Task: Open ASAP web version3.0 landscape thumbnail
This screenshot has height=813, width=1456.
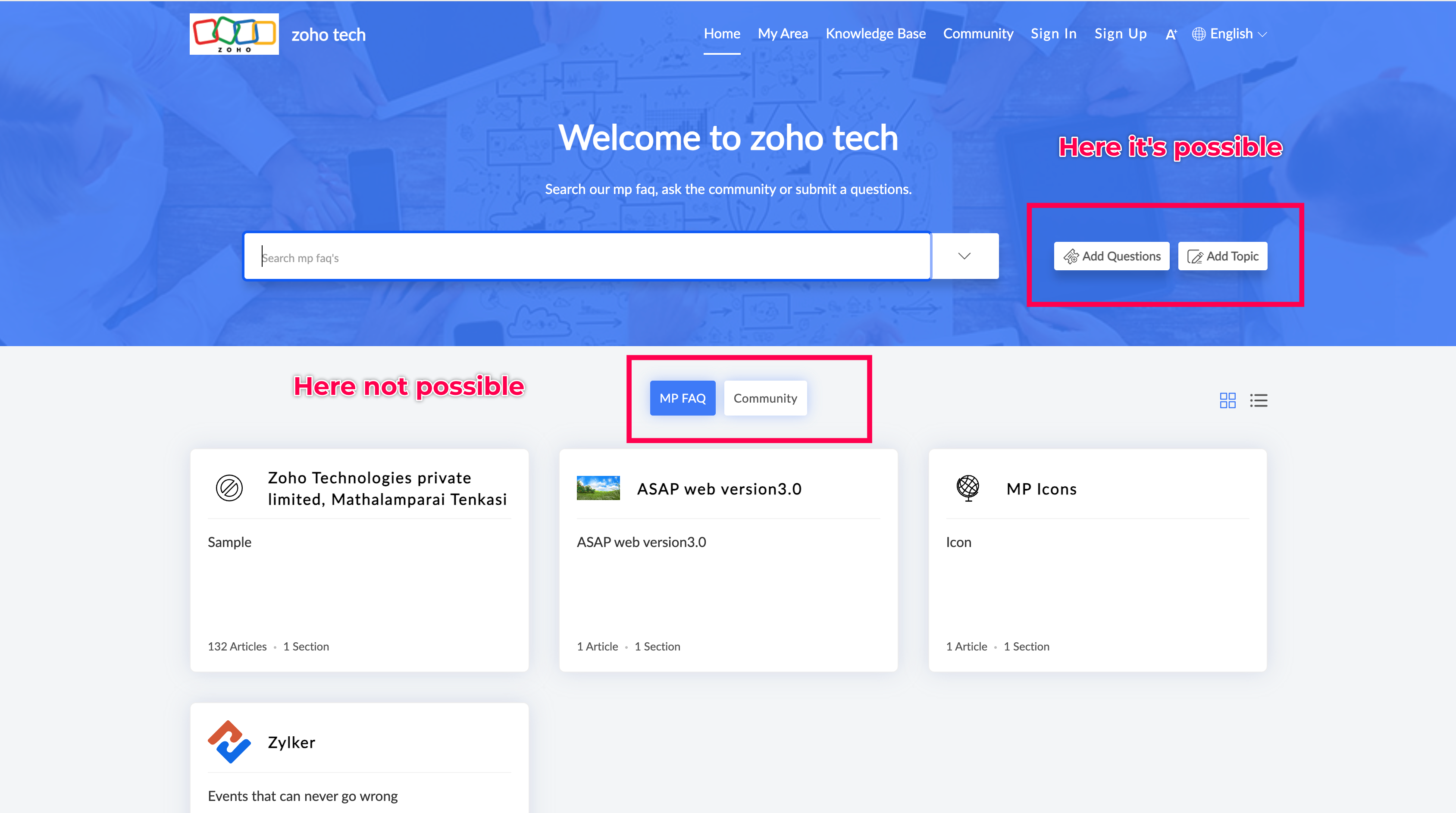Action: (x=598, y=488)
